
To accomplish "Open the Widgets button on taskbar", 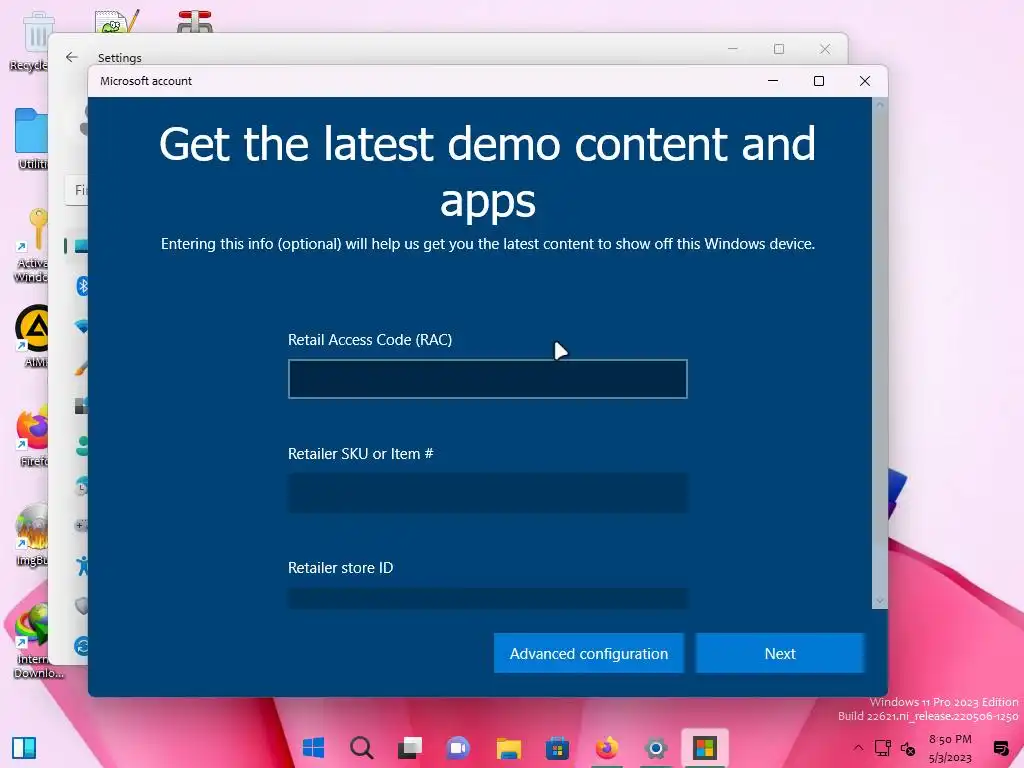I will [24, 748].
